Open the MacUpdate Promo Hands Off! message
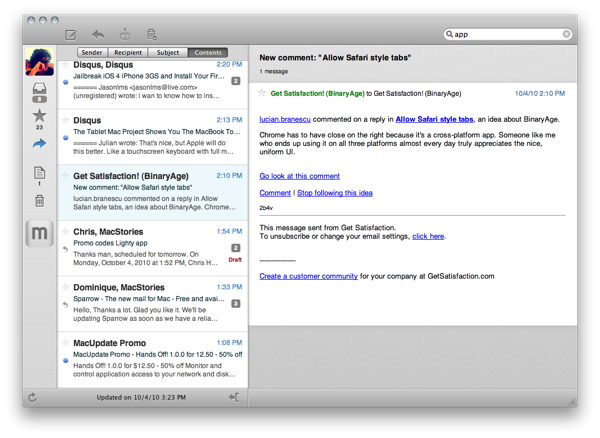600x438 pixels. click(x=153, y=360)
